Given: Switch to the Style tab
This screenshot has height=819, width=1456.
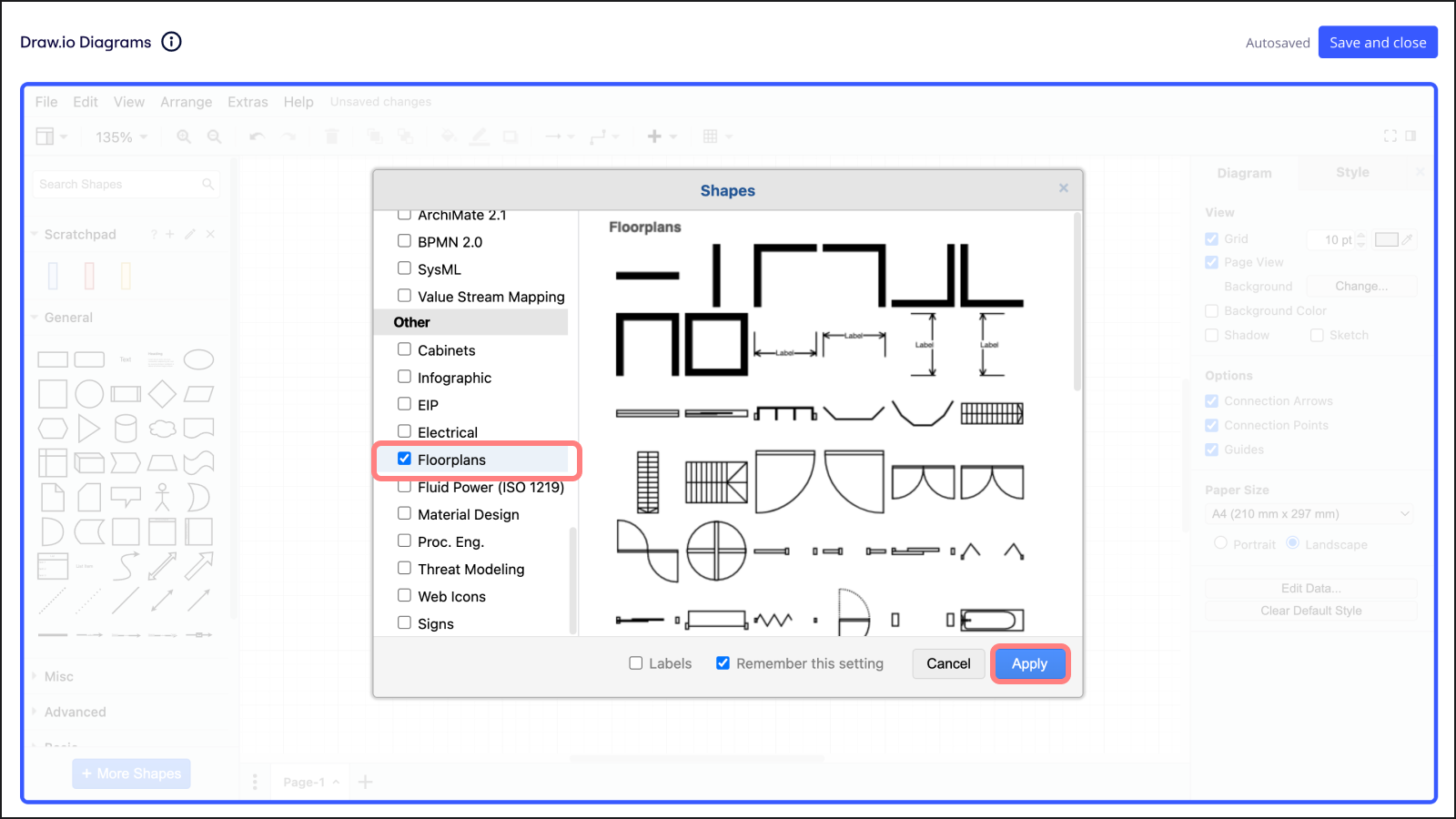Looking at the screenshot, I should tap(1351, 172).
